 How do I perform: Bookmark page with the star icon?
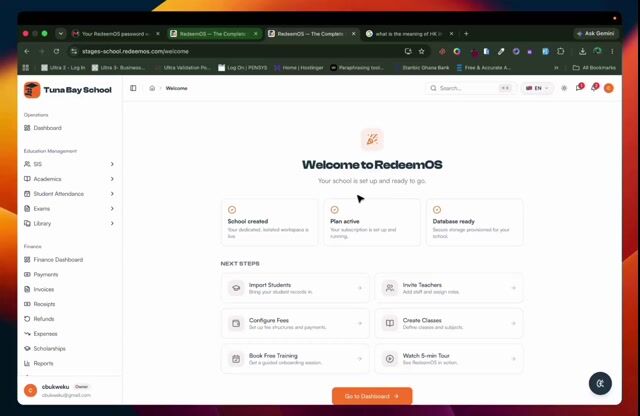point(421,51)
